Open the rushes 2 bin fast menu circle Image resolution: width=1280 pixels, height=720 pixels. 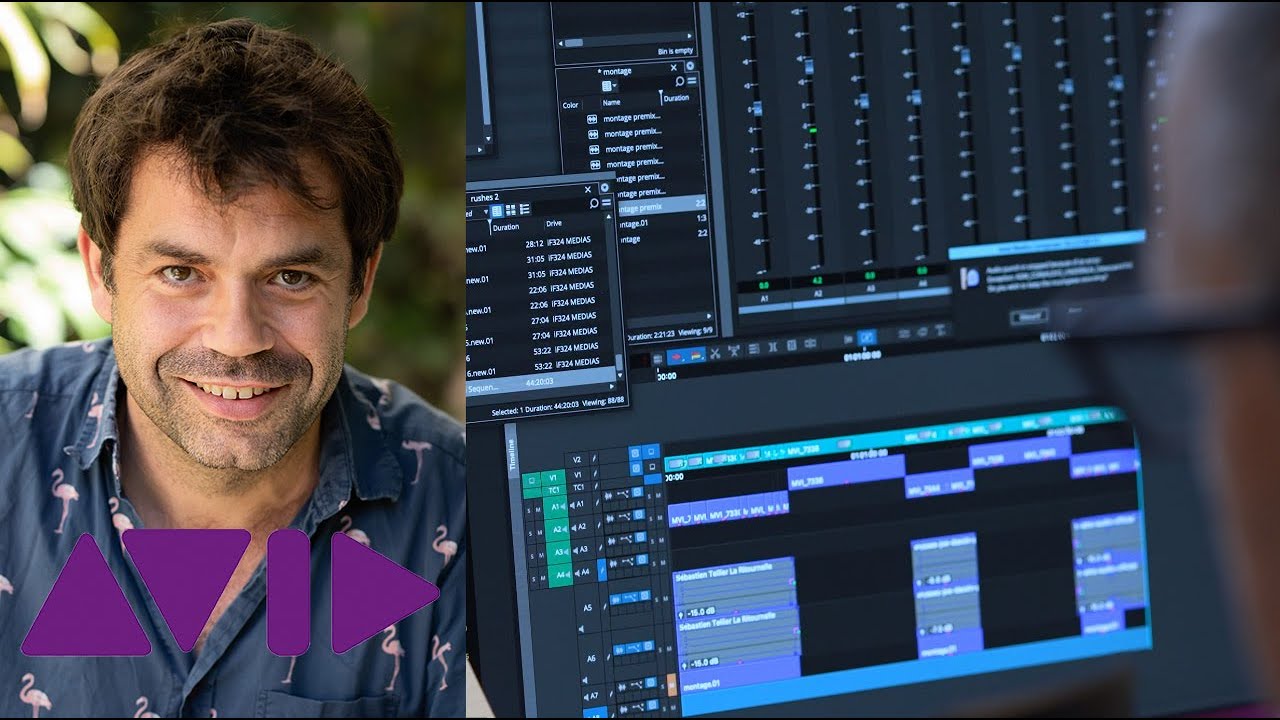coord(604,188)
